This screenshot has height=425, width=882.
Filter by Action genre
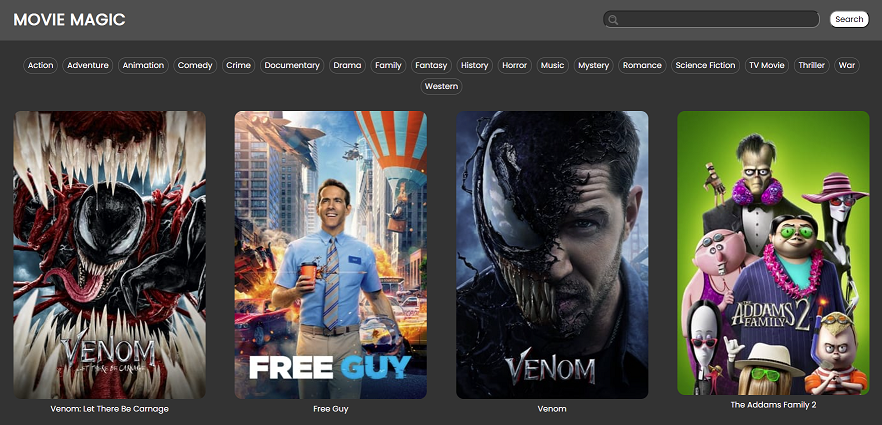coord(41,65)
